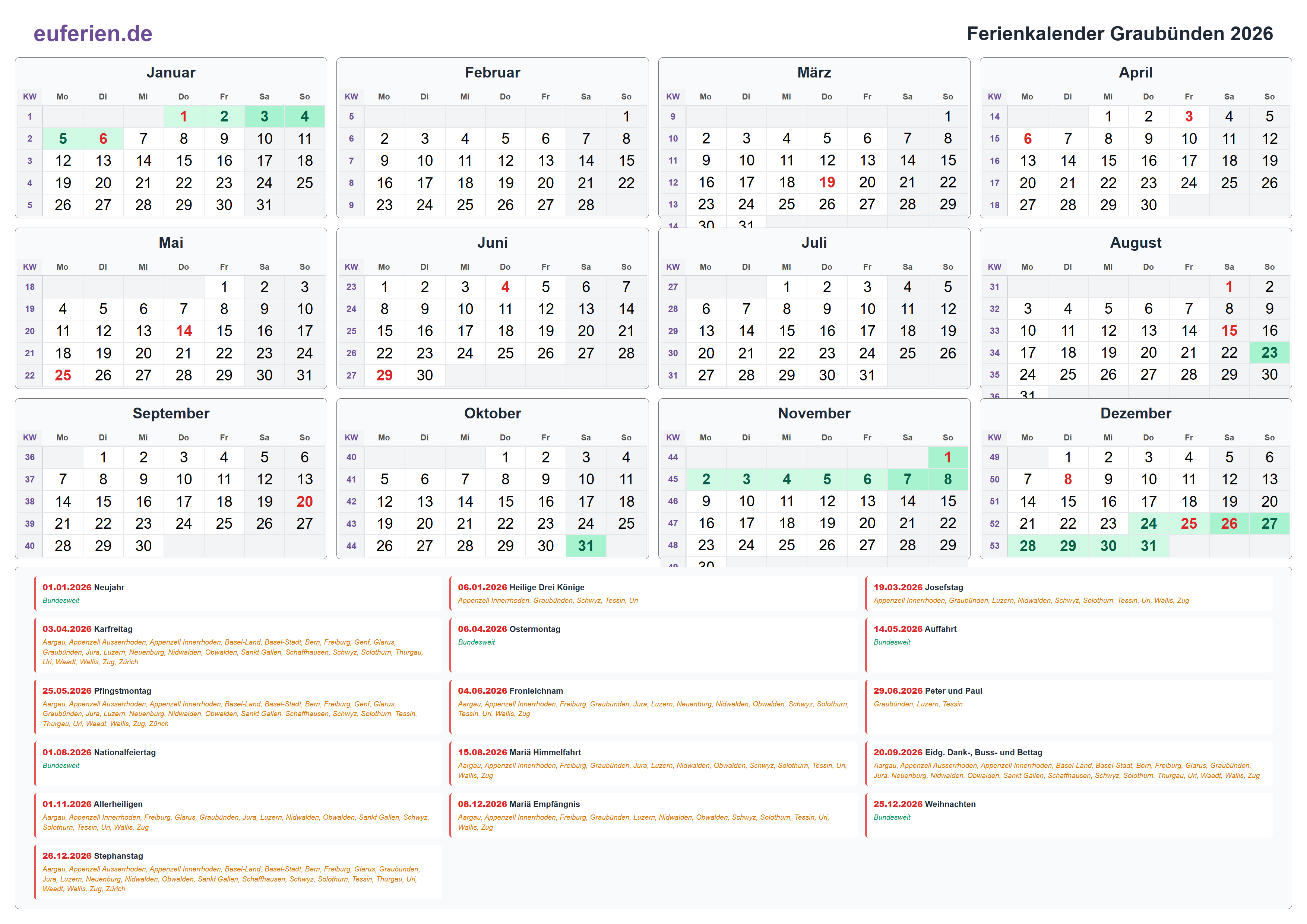Click the Juni month heading
Image resolution: width=1307 pixels, height=924 pixels.
[493, 243]
